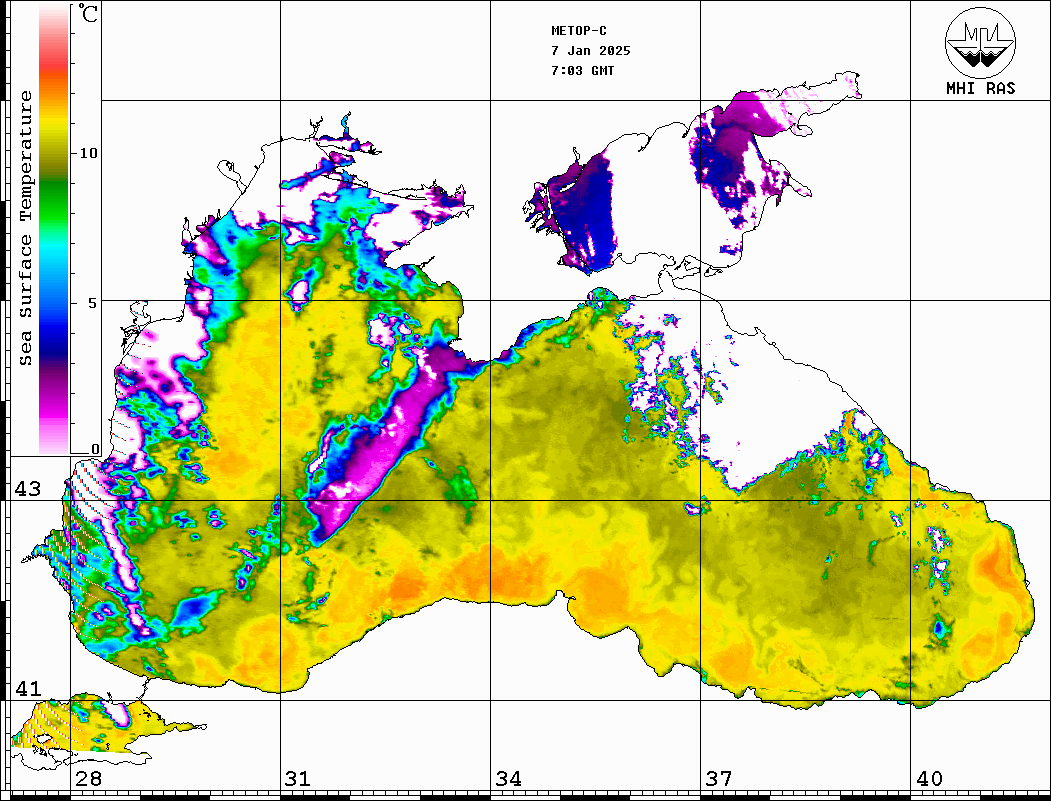The height and width of the screenshot is (801, 1051).
Task: Click the latitude label 41
Action: (27, 688)
